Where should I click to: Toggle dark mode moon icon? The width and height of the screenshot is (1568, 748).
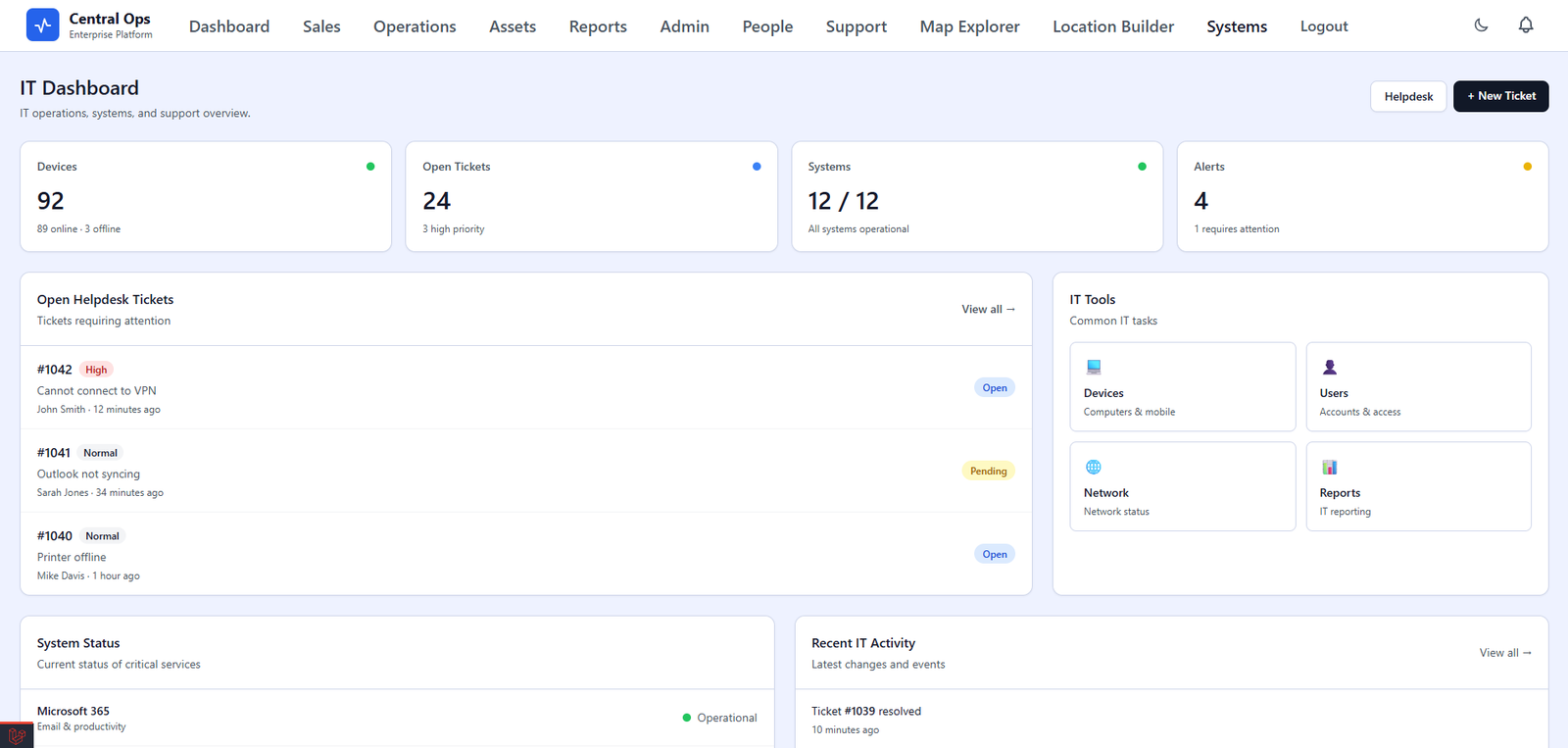(1481, 25)
